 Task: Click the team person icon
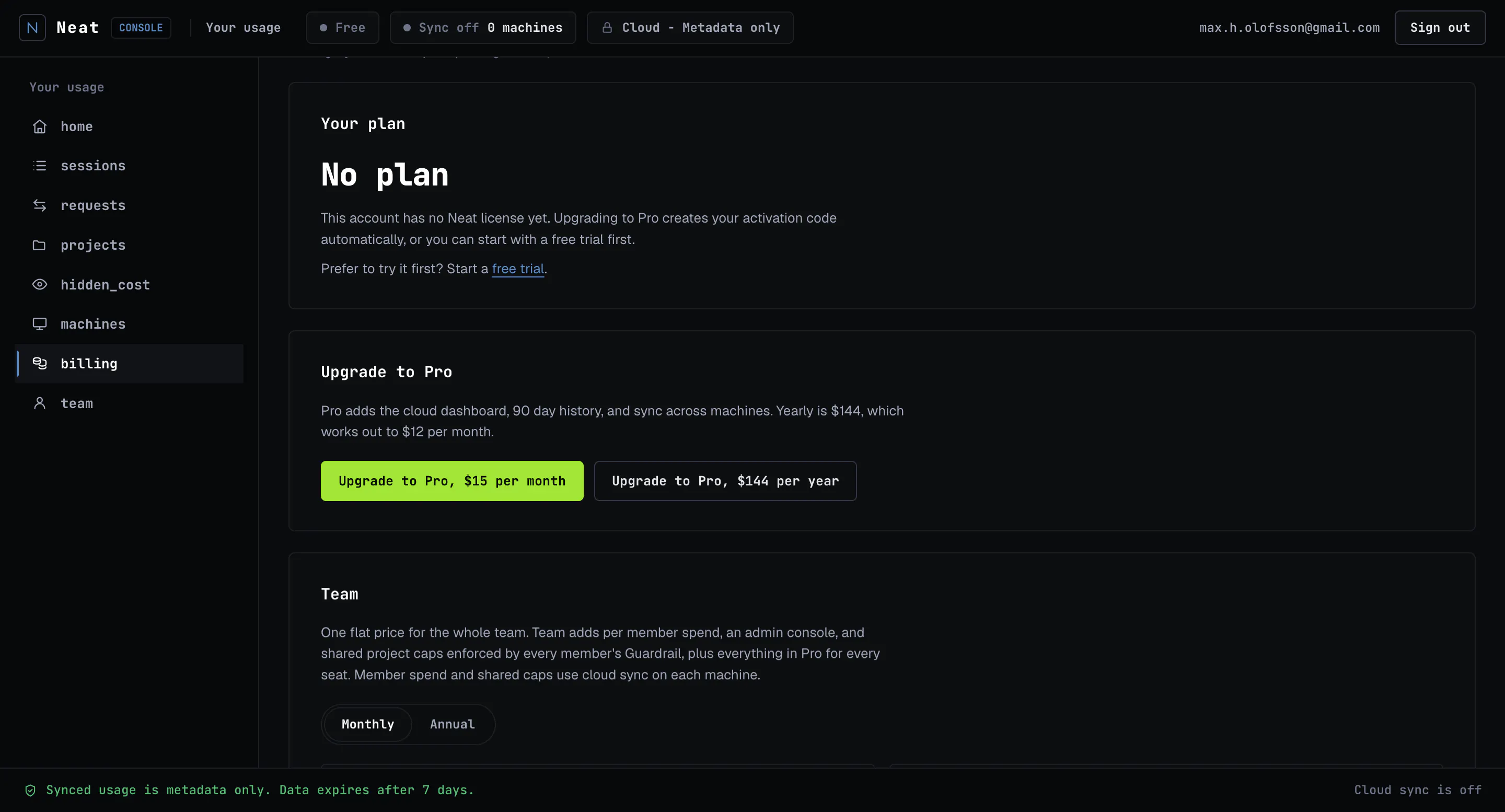[x=39, y=403]
